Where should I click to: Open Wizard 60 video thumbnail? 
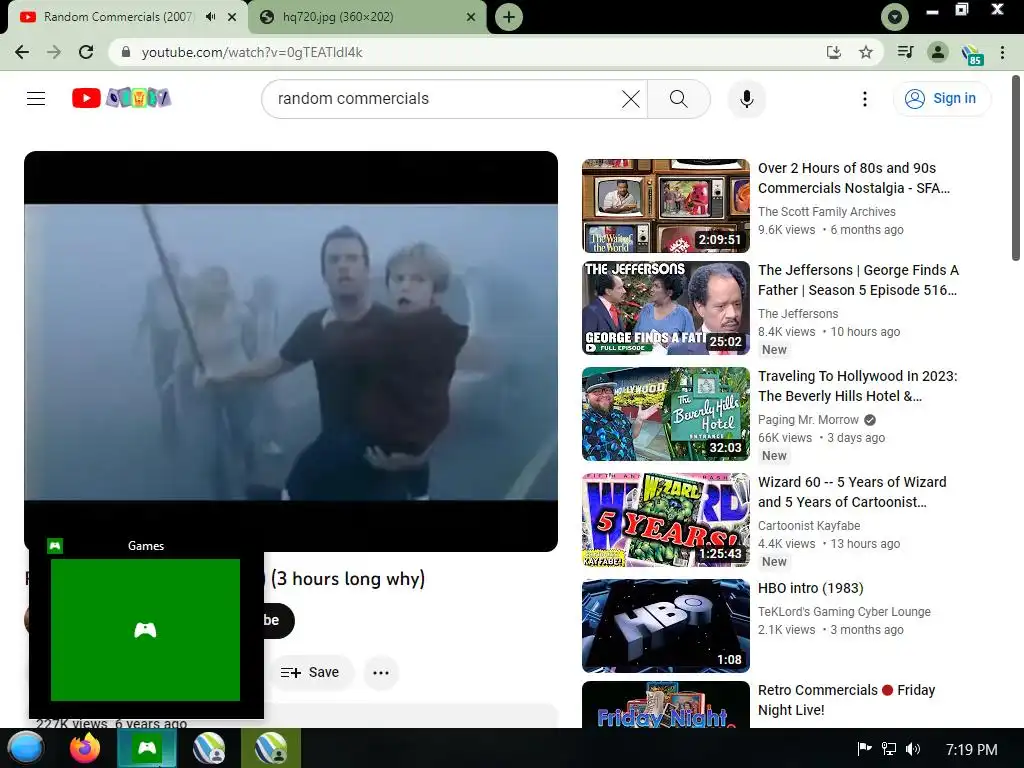665,520
